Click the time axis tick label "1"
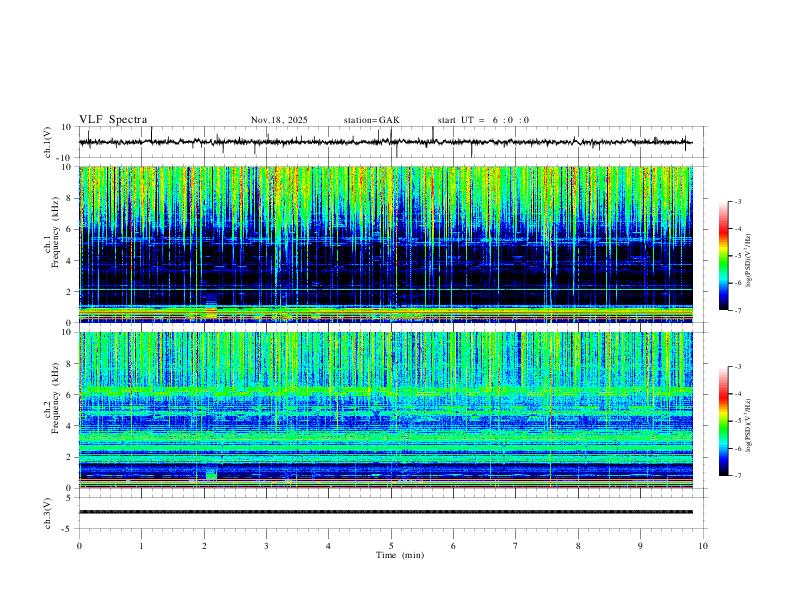This screenshot has height=612, width=792. coord(142,546)
